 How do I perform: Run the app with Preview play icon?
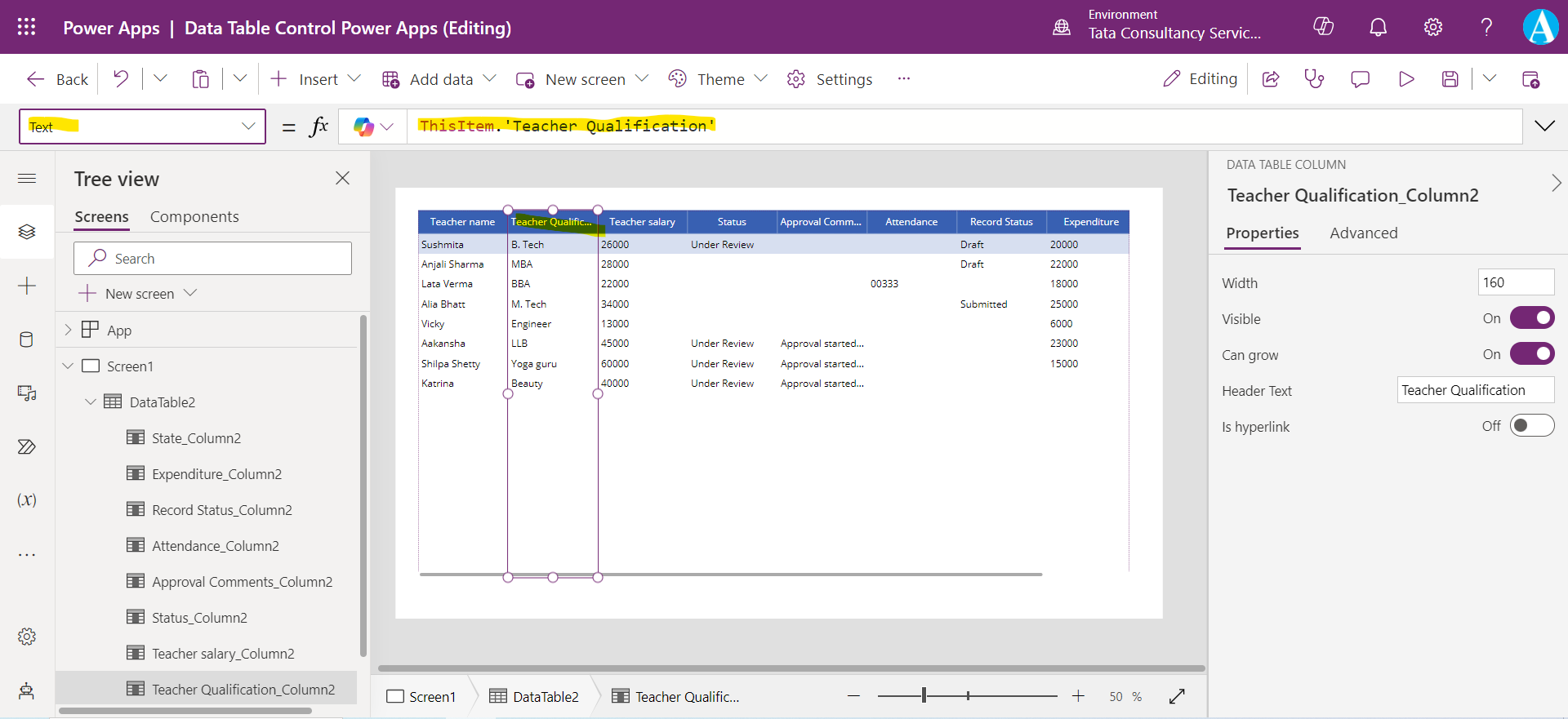1406,79
